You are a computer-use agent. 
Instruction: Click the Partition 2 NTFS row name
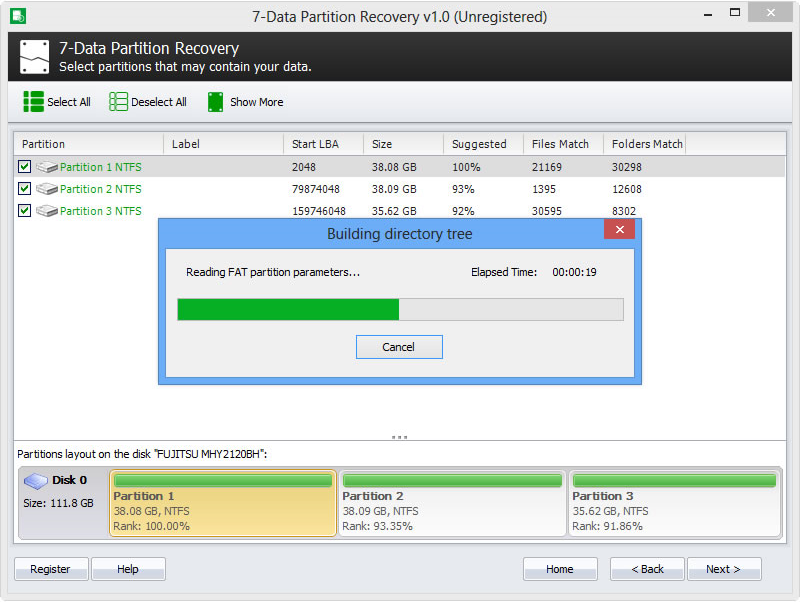101,189
